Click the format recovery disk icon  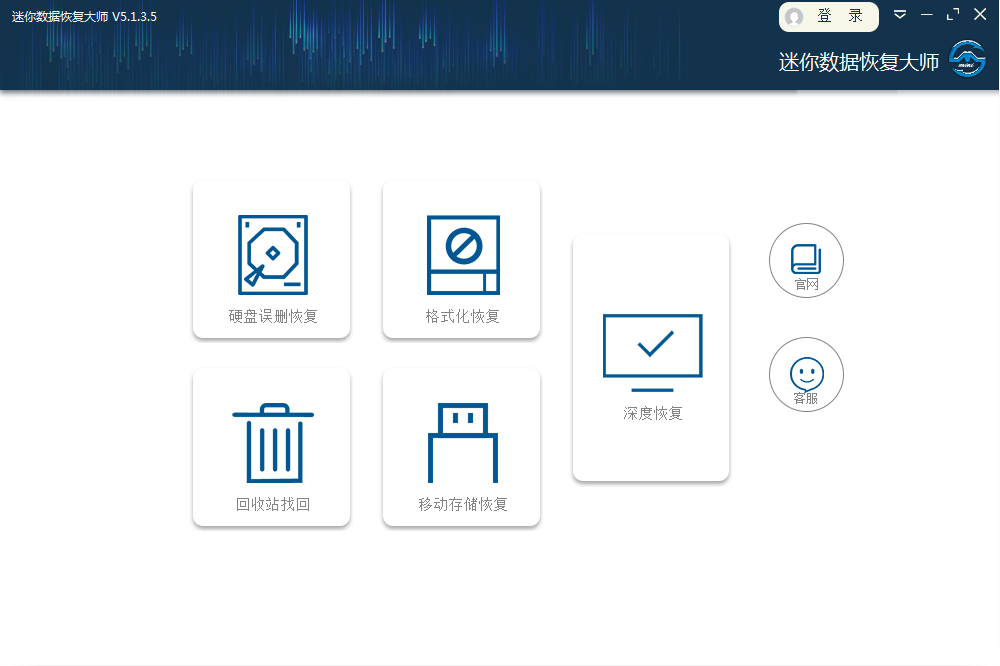(x=462, y=255)
